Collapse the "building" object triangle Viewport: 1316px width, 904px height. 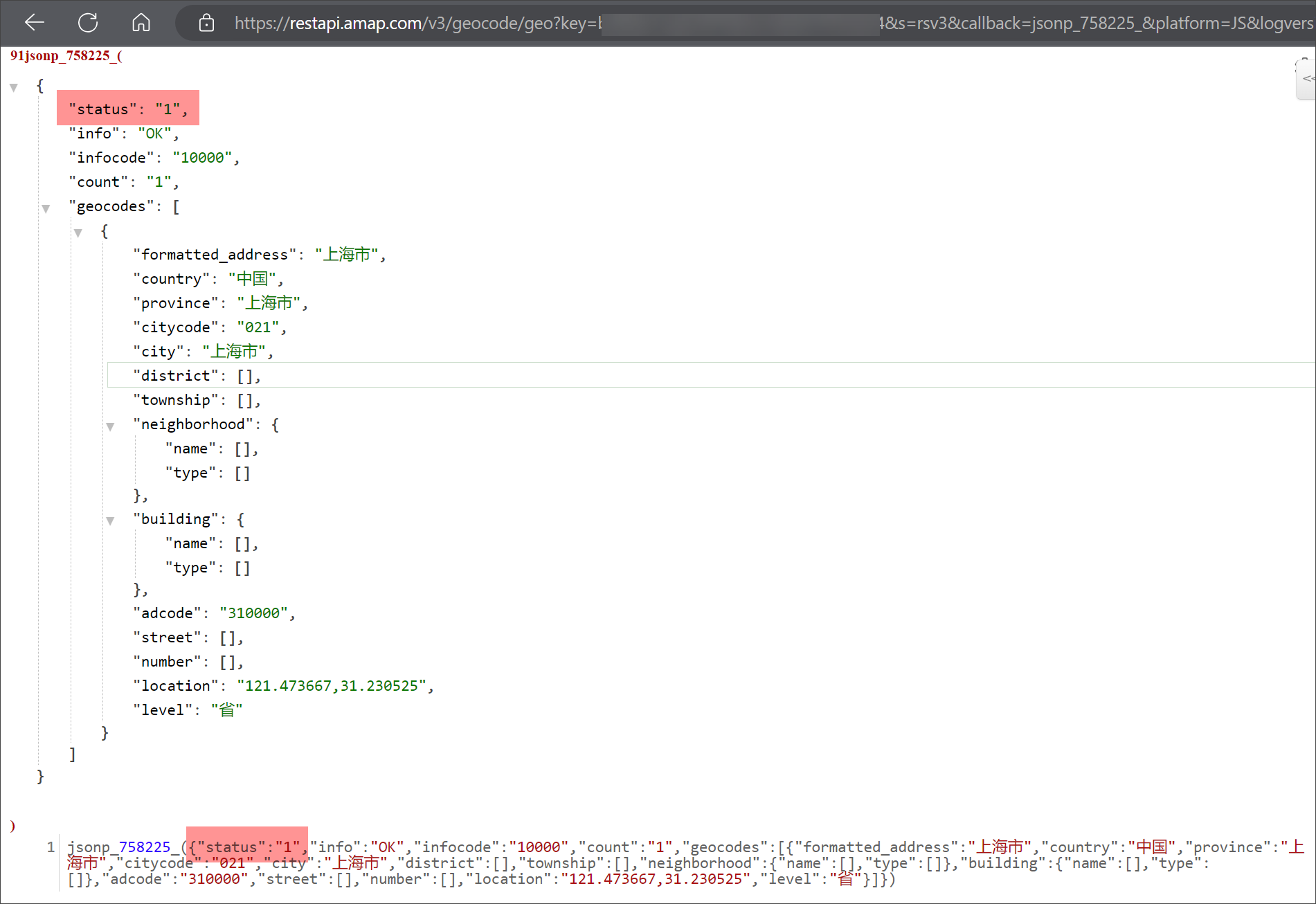point(110,521)
